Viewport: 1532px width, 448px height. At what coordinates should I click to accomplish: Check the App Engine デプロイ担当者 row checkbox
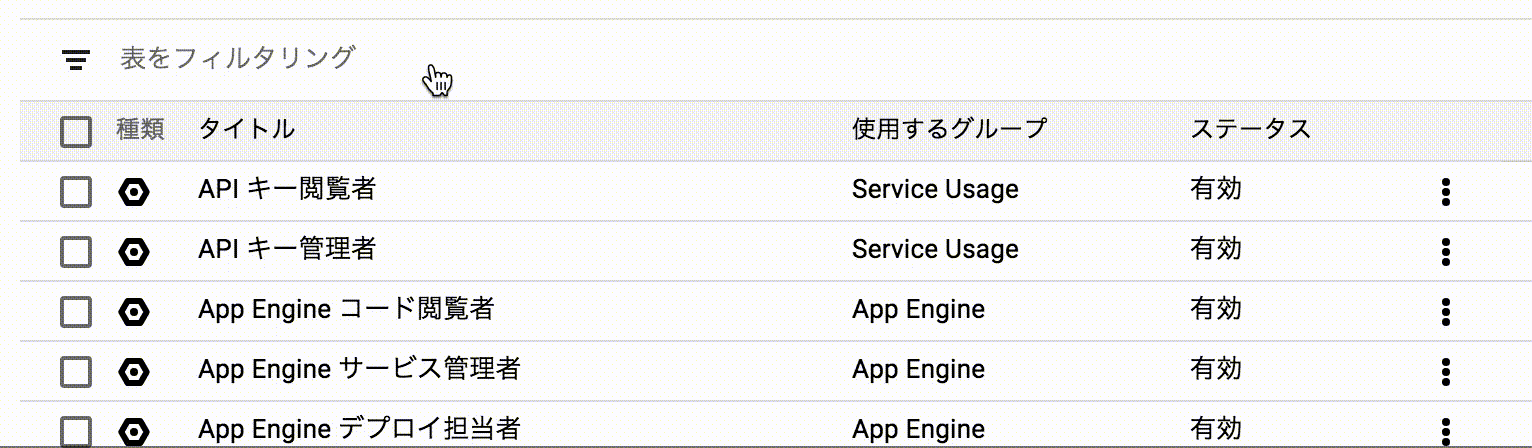(76, 431)
